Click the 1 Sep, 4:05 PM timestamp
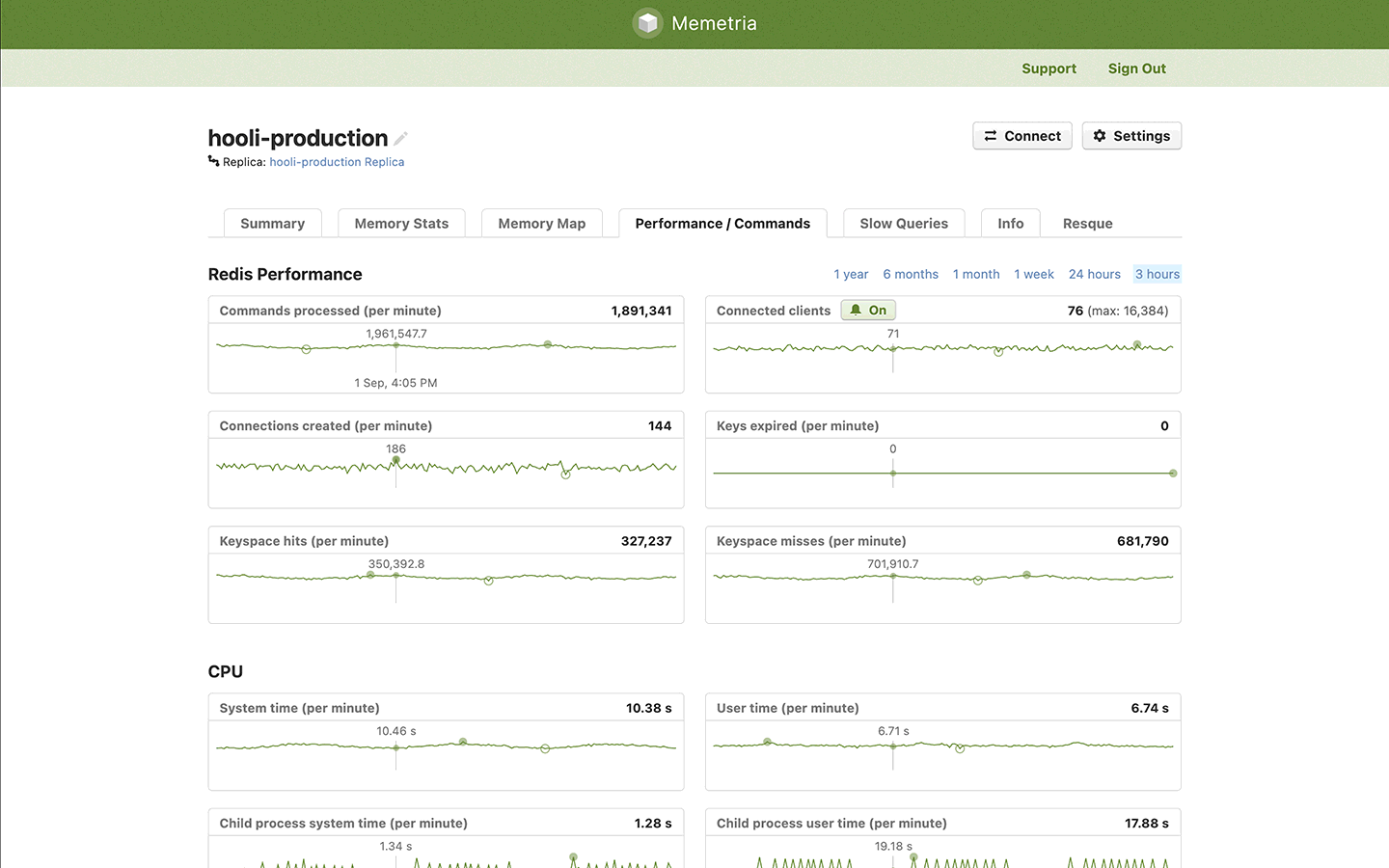This screenshot has width=1389, height=868. pos(395,383)
